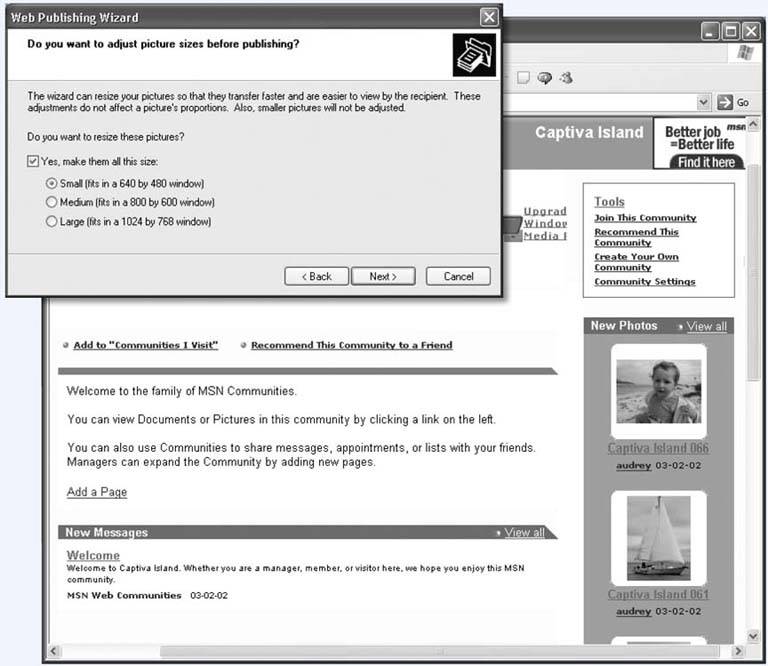Select Medium 800 by 600 option
Viewport: 768px width, 666px height.
(x=52, y=202)
